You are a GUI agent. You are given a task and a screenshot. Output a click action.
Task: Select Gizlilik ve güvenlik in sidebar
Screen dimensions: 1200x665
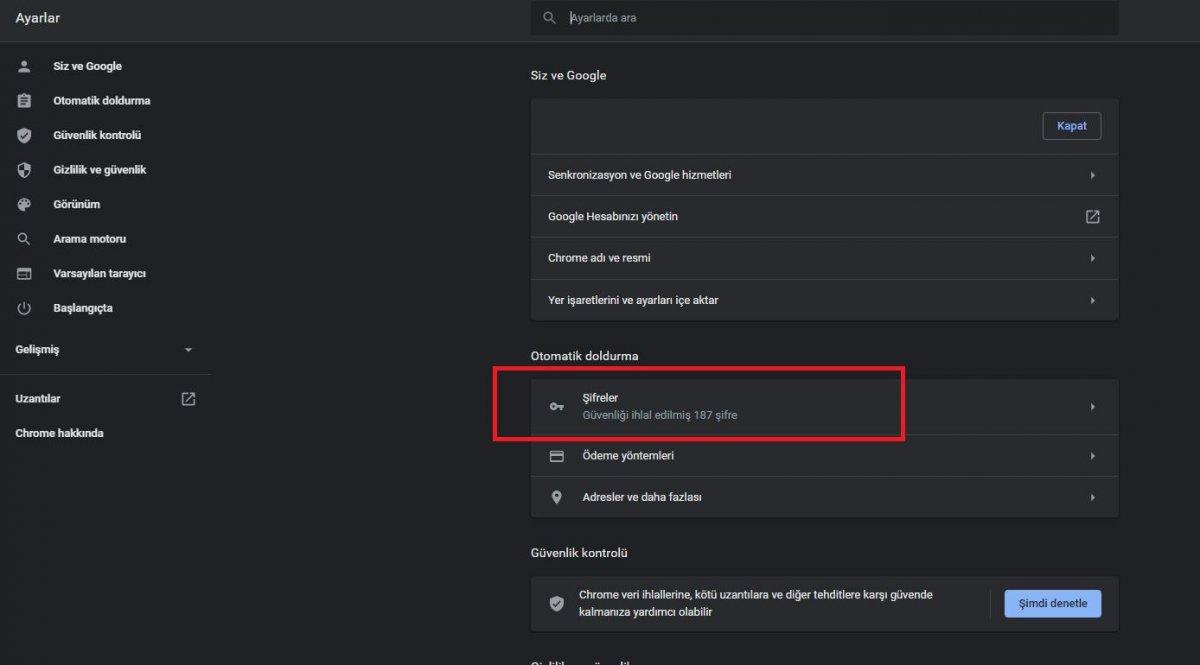click(x=99, y=170)
